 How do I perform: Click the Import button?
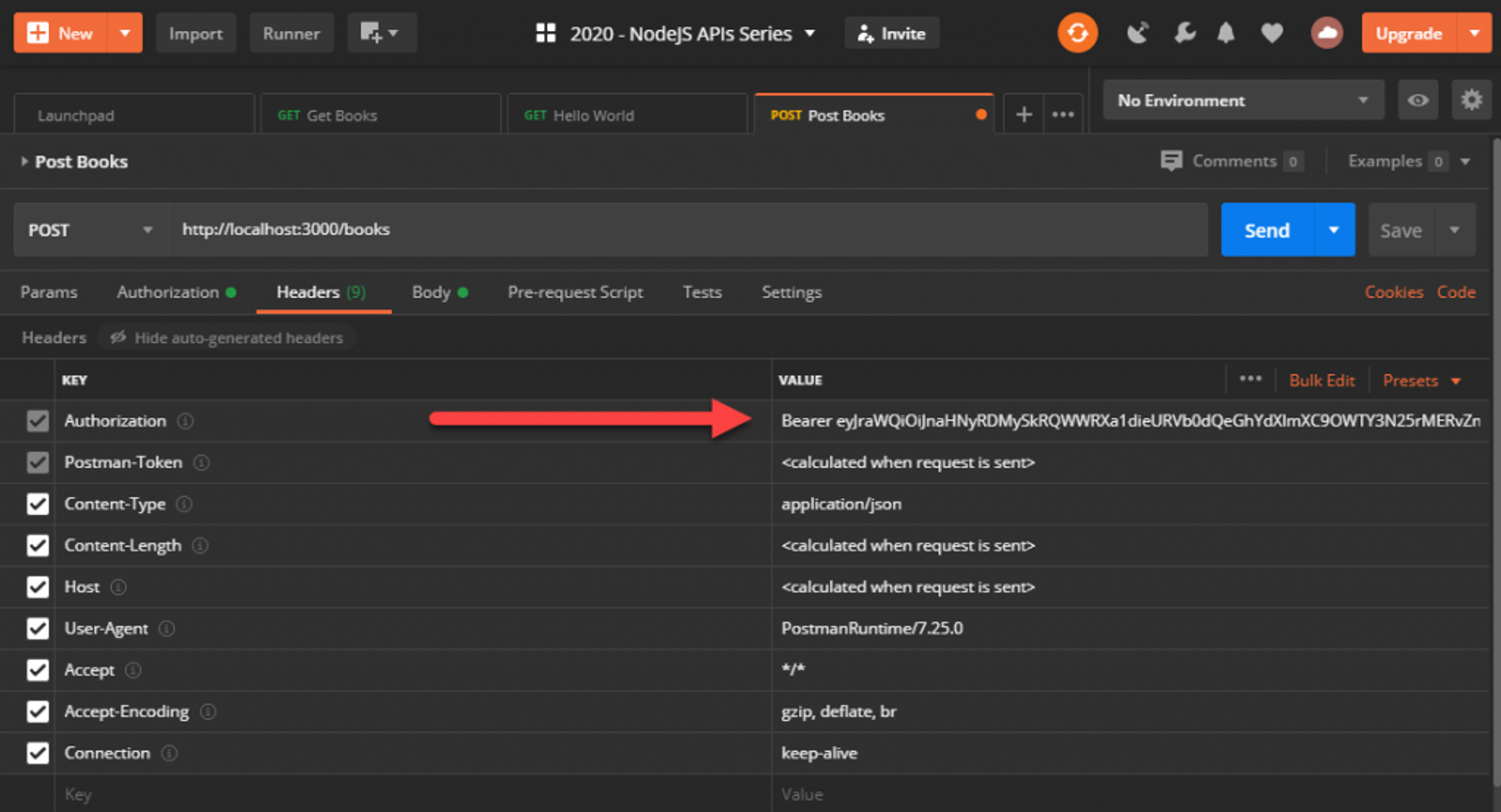click(195, 34)
